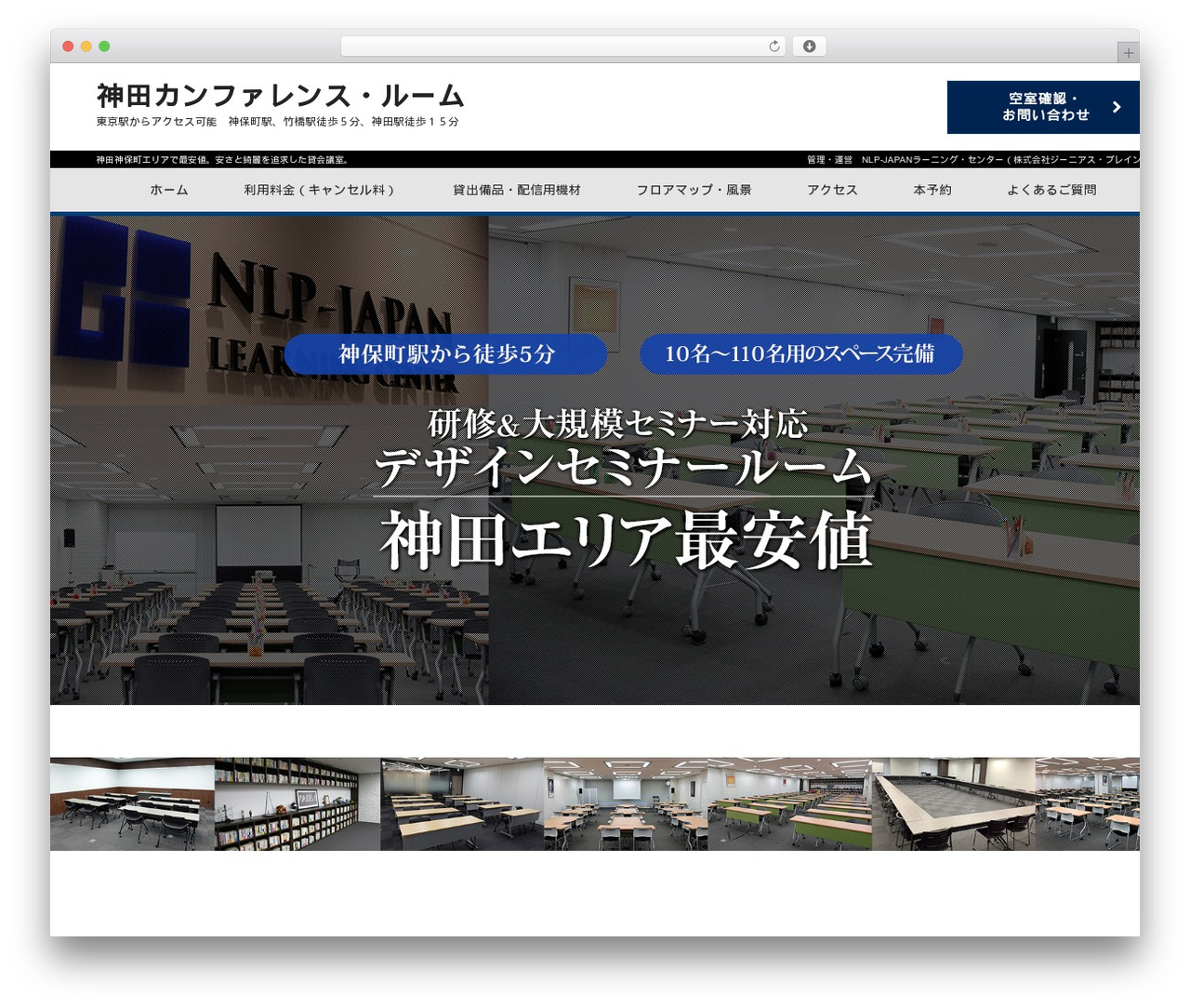Click the 神田カンファレンス・ルーム site title
The image size is (1190, 1008).
280,96
